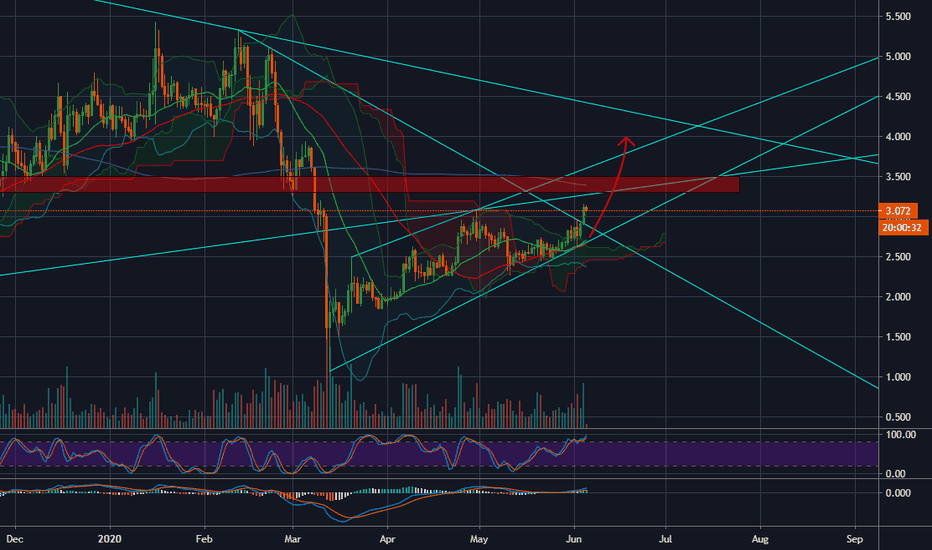Click the 5.000 price axis label
Image resolution: width=932 pixels, height=550 pixels.
(x=898, y=56)
